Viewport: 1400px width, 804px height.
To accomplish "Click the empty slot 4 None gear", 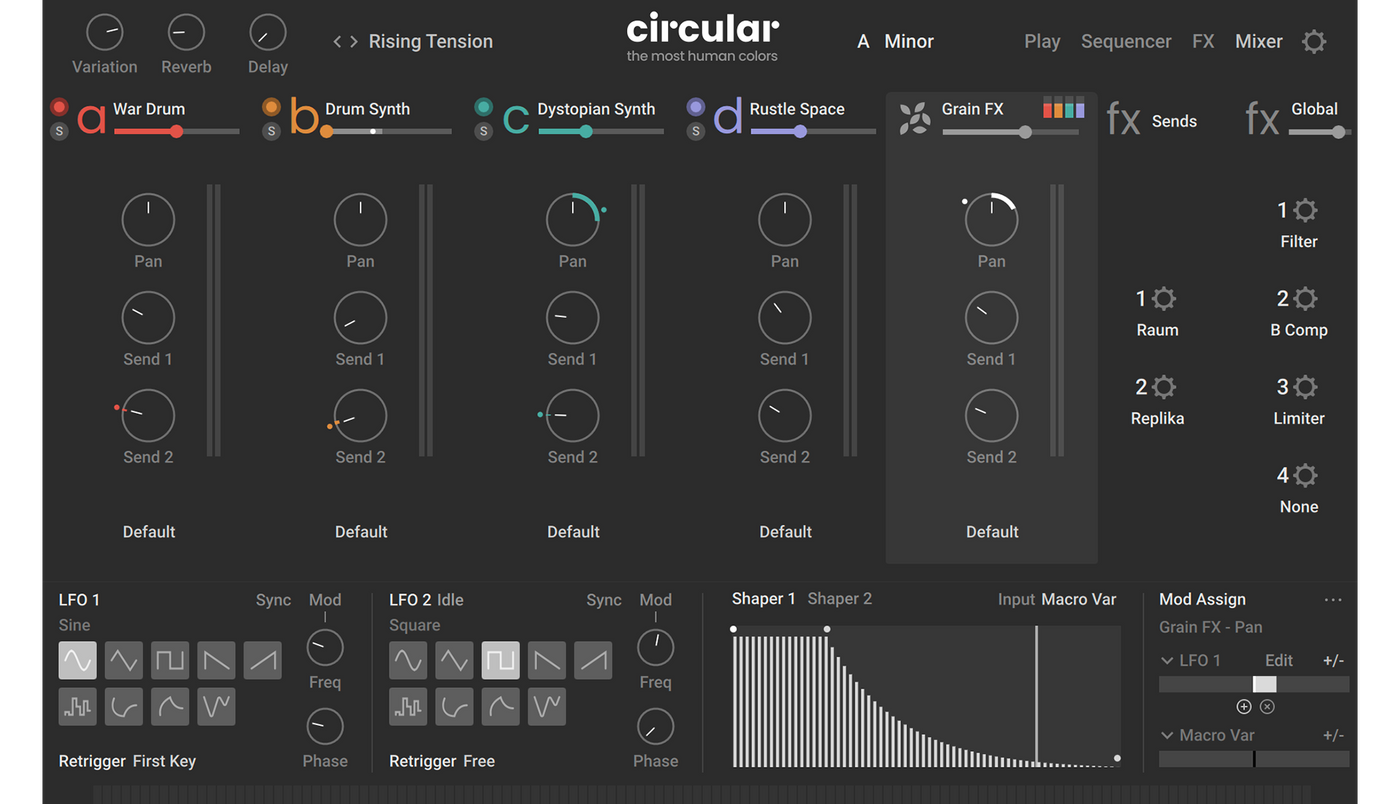I will click(1305, 475).
